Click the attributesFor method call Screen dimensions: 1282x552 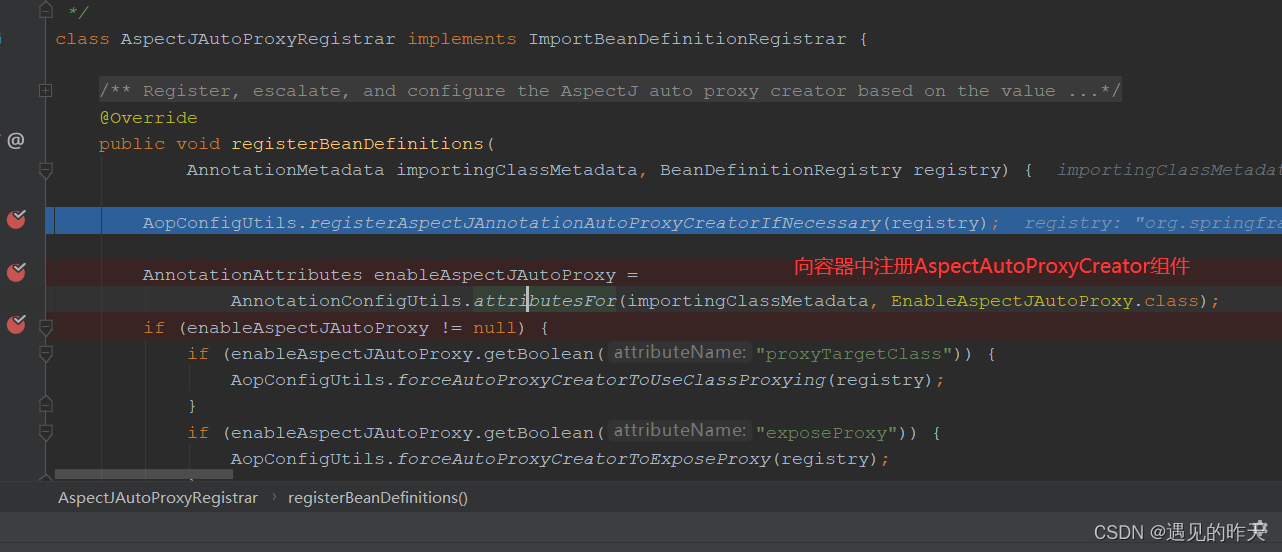[x=544, y=301]
